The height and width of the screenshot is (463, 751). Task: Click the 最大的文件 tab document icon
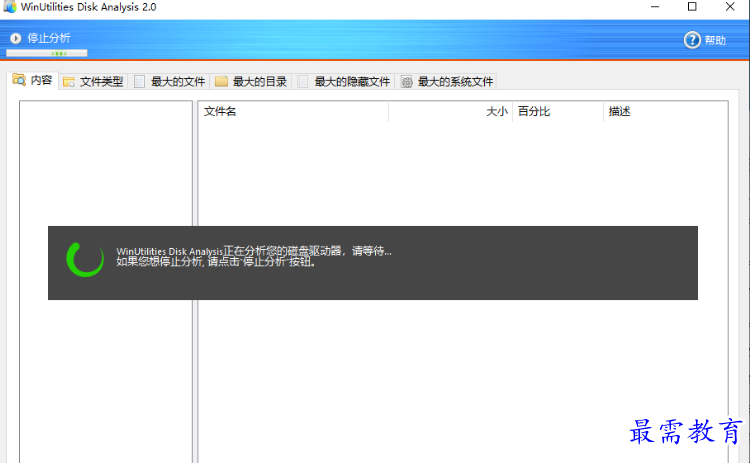click(x=139, y=82)
